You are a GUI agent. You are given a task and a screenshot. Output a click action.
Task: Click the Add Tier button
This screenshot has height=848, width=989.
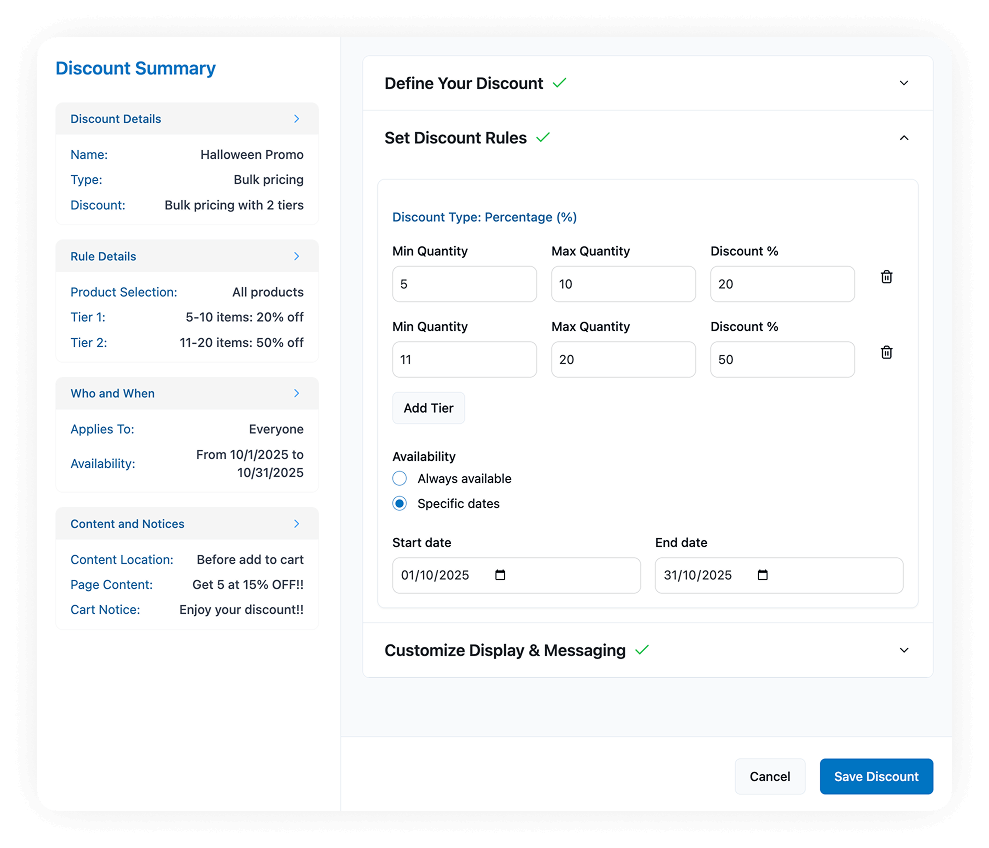(428, 408)
